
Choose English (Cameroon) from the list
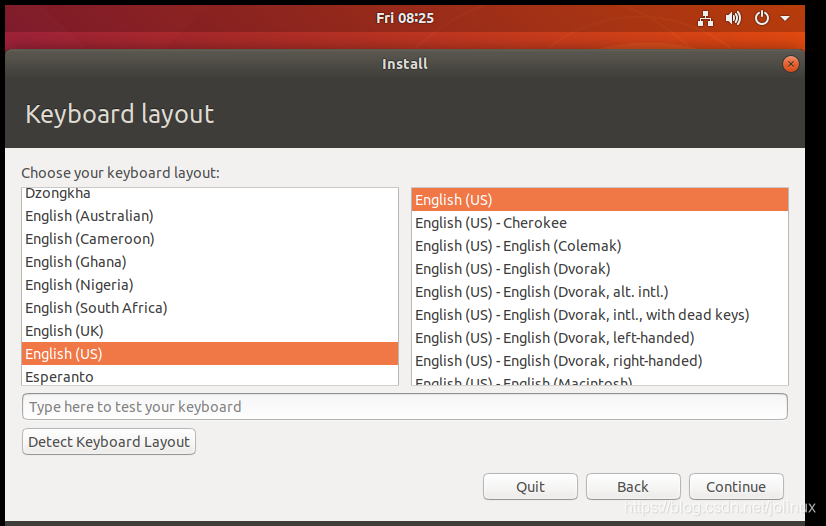[x=210, y=239]
